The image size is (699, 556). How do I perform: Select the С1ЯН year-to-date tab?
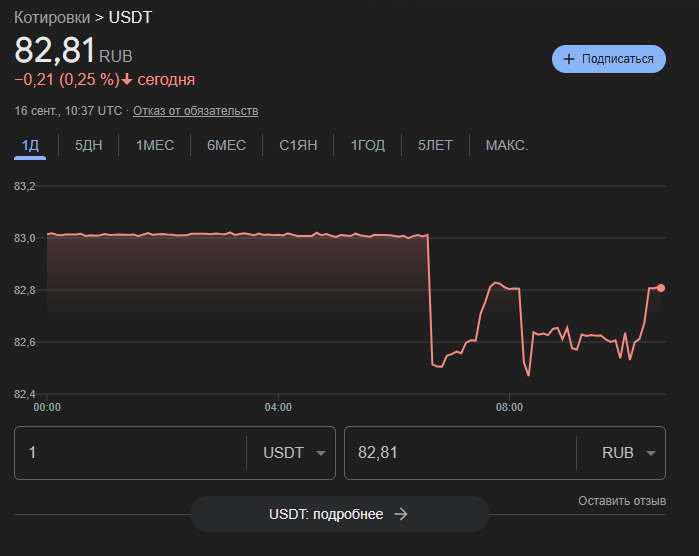click(298, 145)
